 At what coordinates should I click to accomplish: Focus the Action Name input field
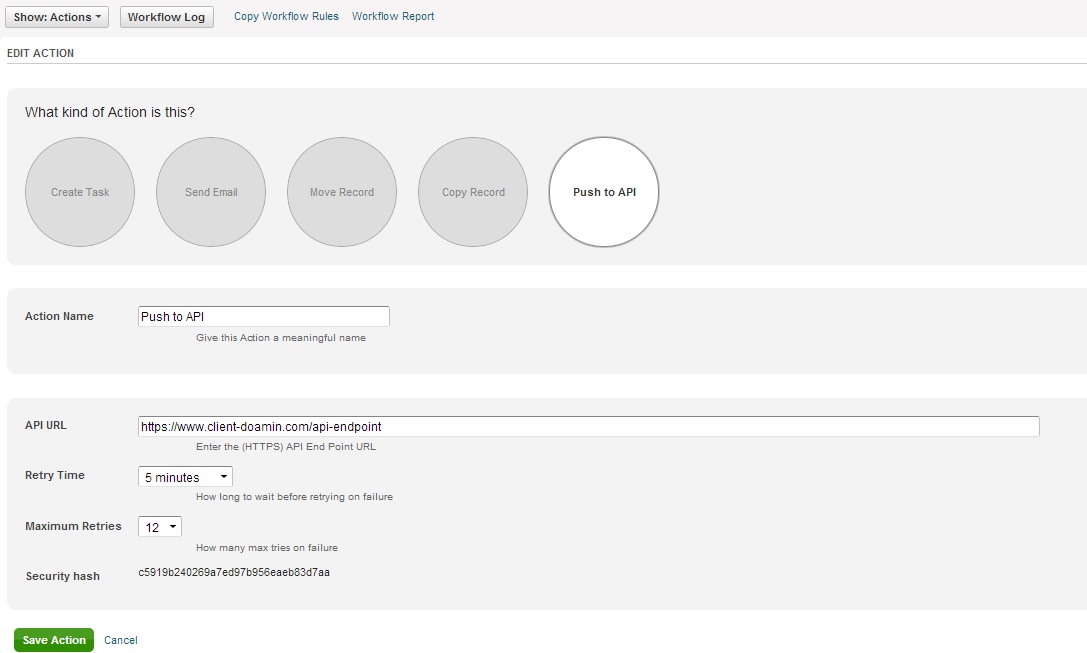coord(263,316)
